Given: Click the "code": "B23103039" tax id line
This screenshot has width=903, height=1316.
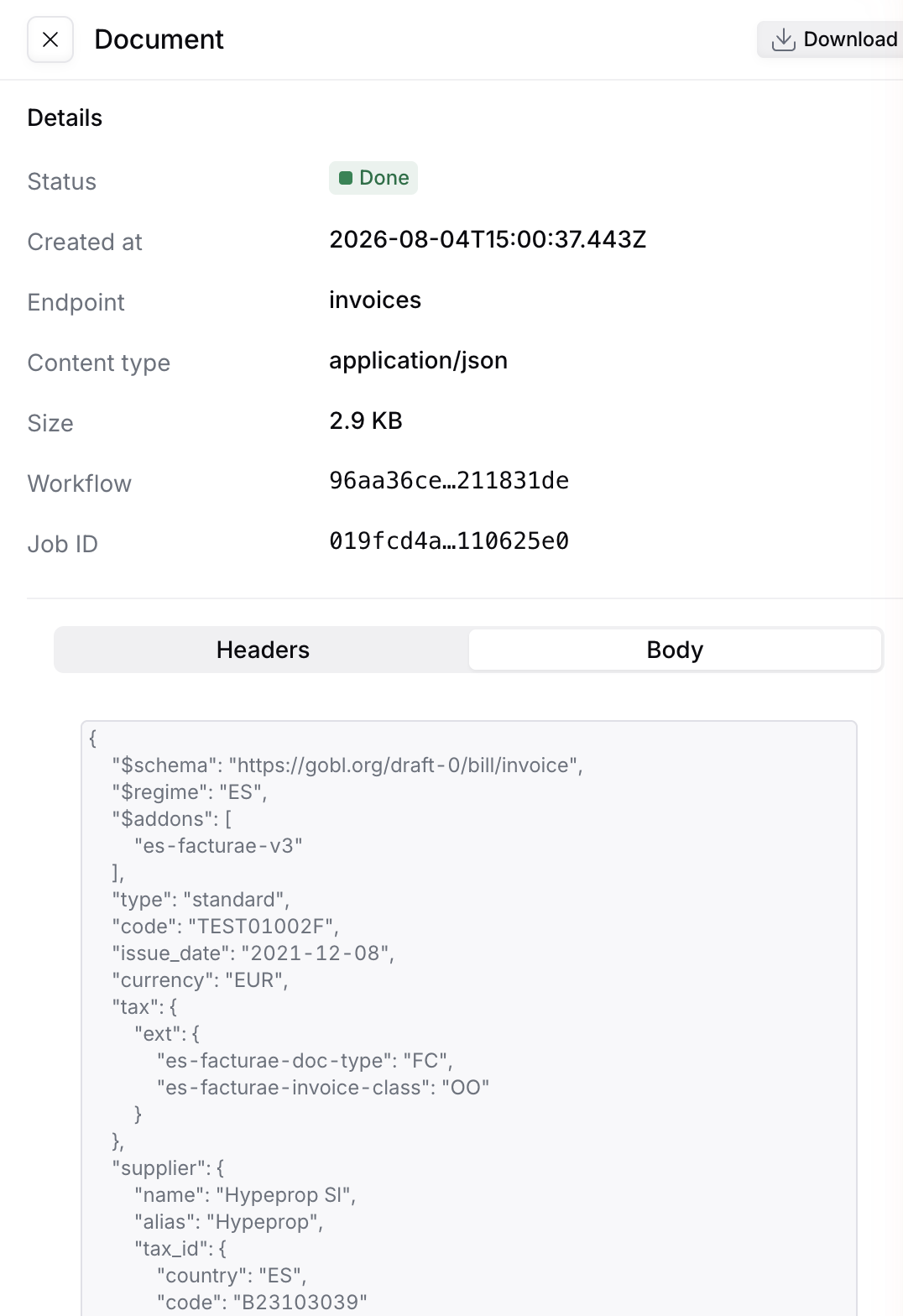Looking at the screenshot, I should [262, 1303].
